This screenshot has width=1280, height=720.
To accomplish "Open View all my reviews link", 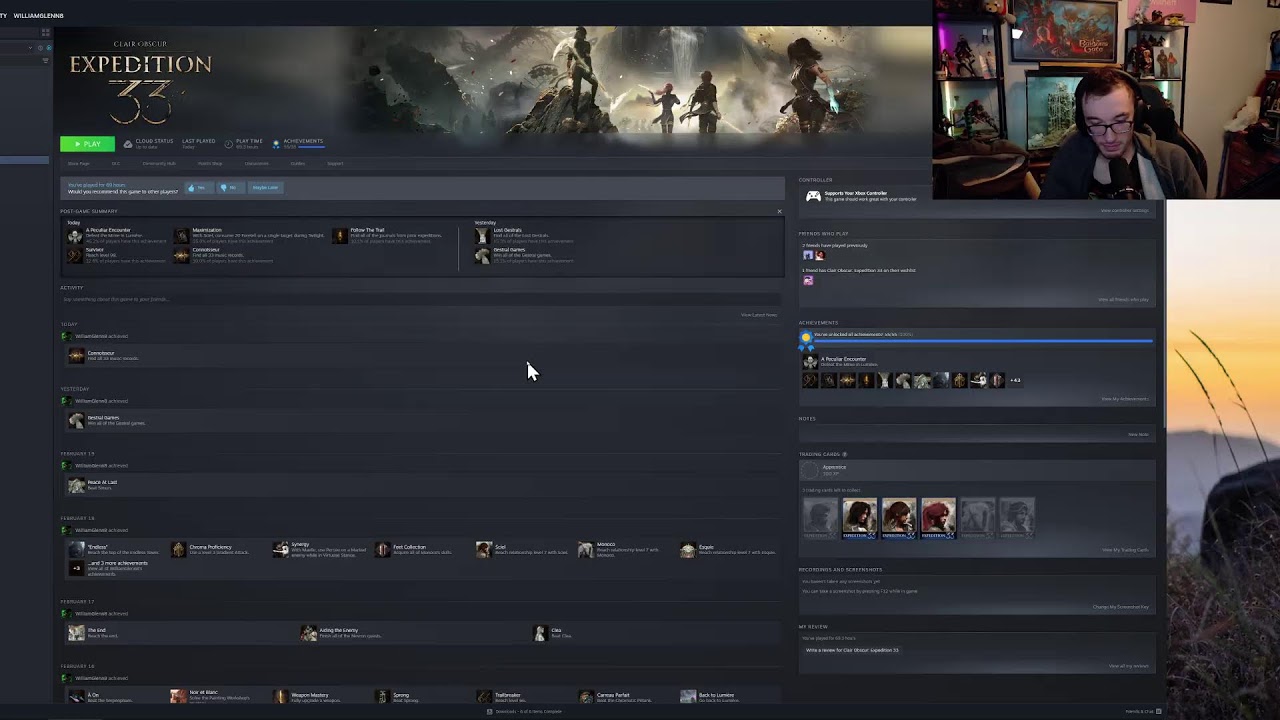I will pos(1129,666).
